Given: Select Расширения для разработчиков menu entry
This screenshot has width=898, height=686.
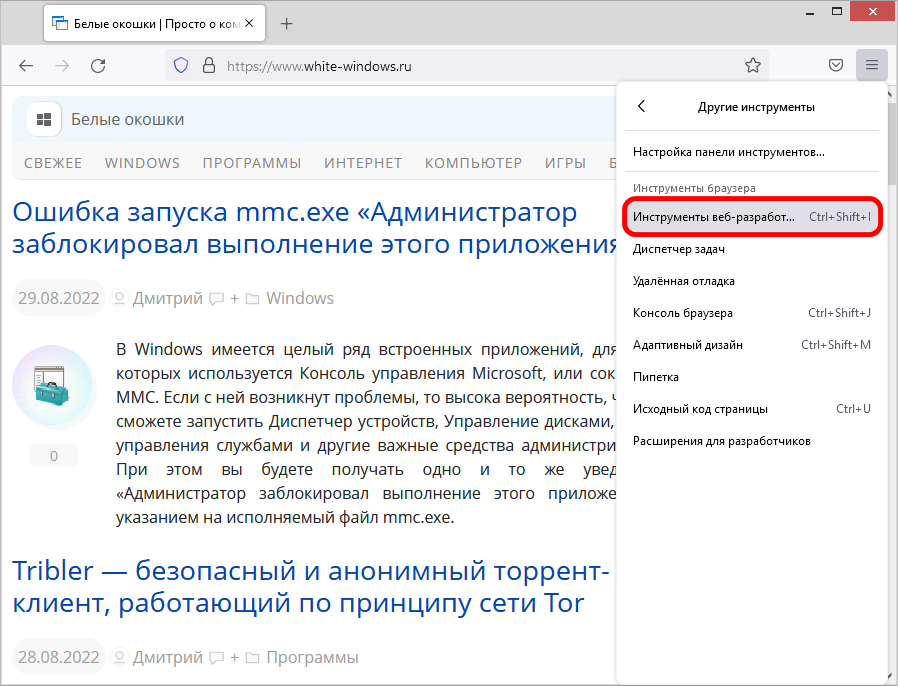Looking at the screenshot, I should [x=751, y=441].
